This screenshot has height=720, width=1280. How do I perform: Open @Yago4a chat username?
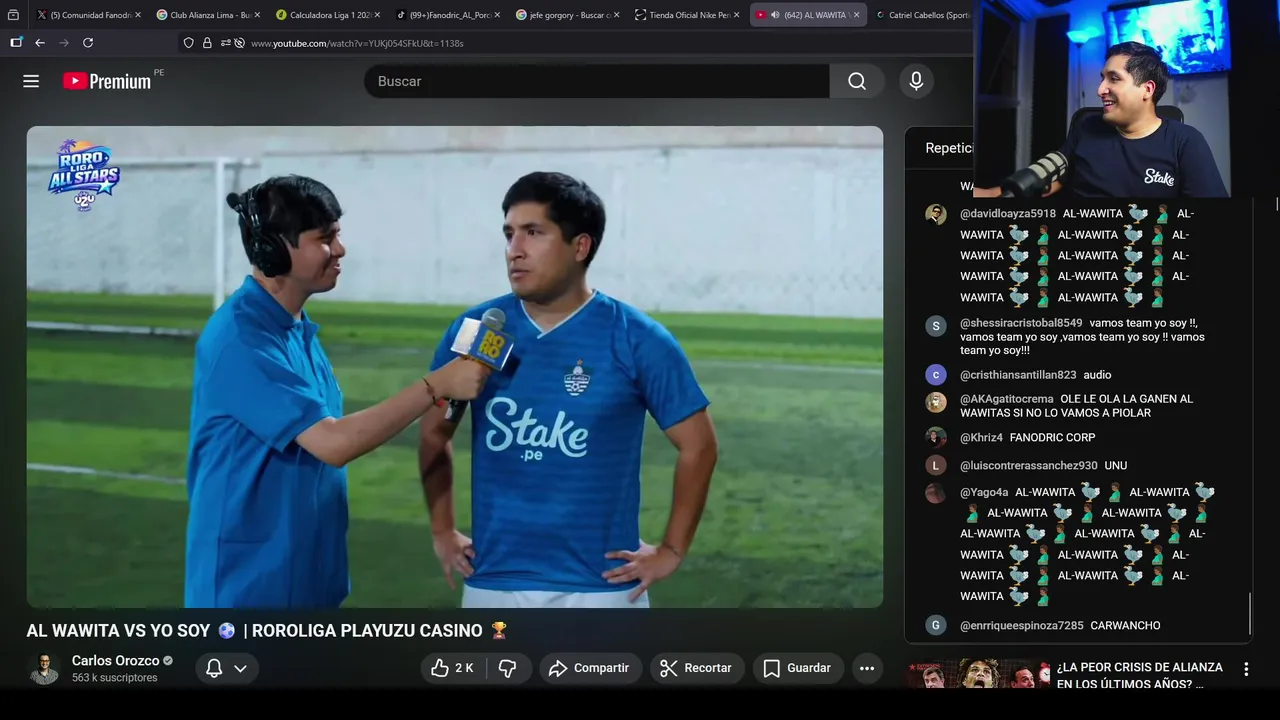[984, 492]
